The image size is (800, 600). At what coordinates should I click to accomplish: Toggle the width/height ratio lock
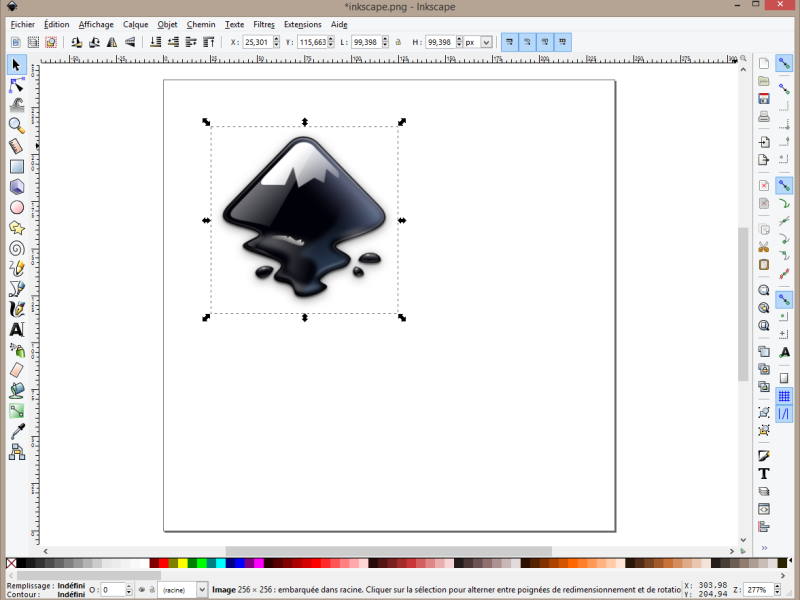(398, 42)
